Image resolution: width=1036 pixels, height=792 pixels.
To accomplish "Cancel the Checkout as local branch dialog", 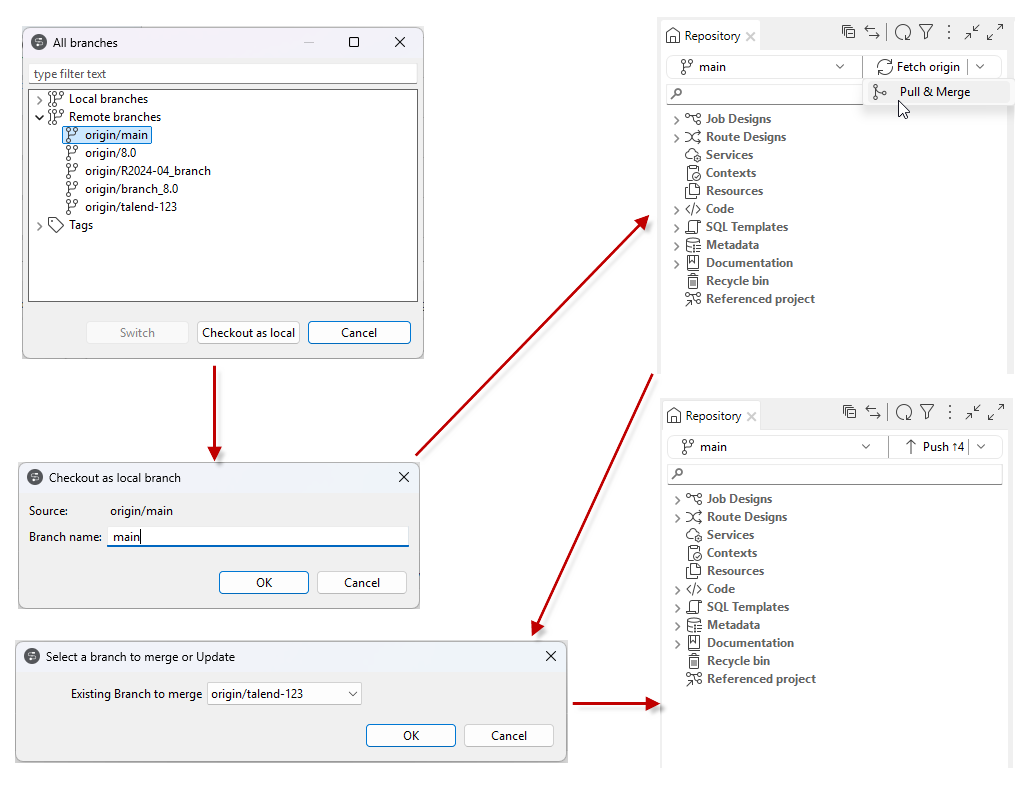I will 361,583.
